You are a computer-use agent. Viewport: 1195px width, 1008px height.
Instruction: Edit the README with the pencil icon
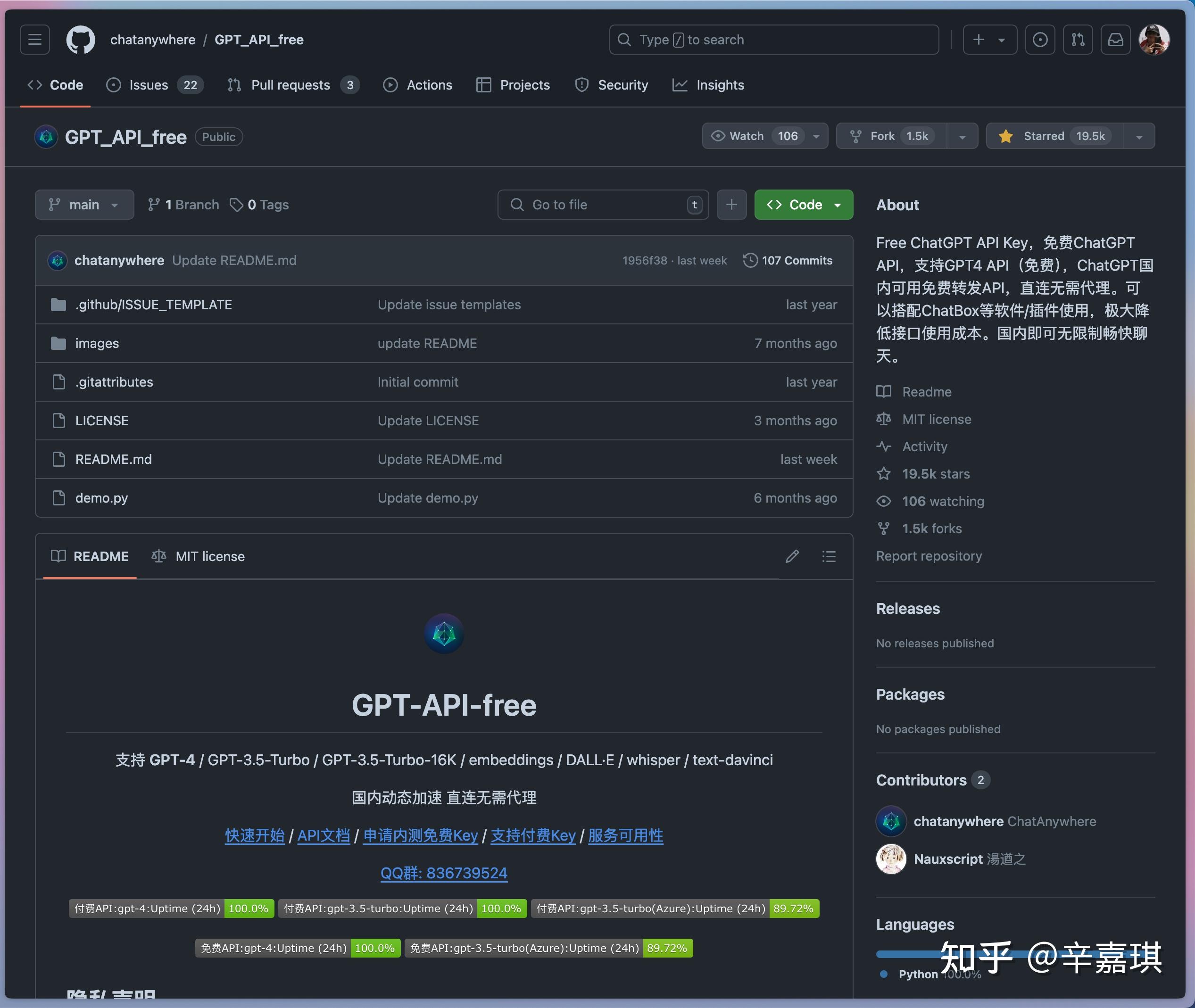pos(791,556)
